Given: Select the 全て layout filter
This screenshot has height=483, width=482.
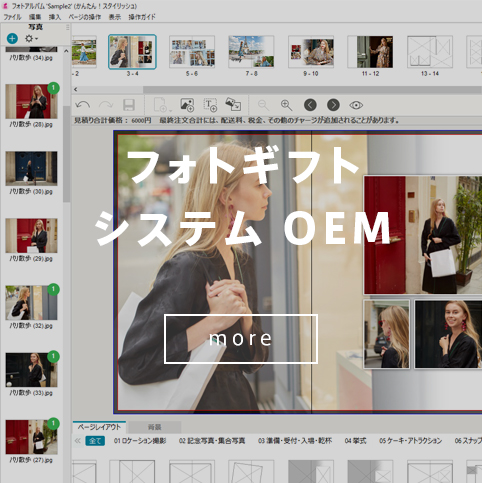Looking at the screenshot, I should tap(95, 441).
